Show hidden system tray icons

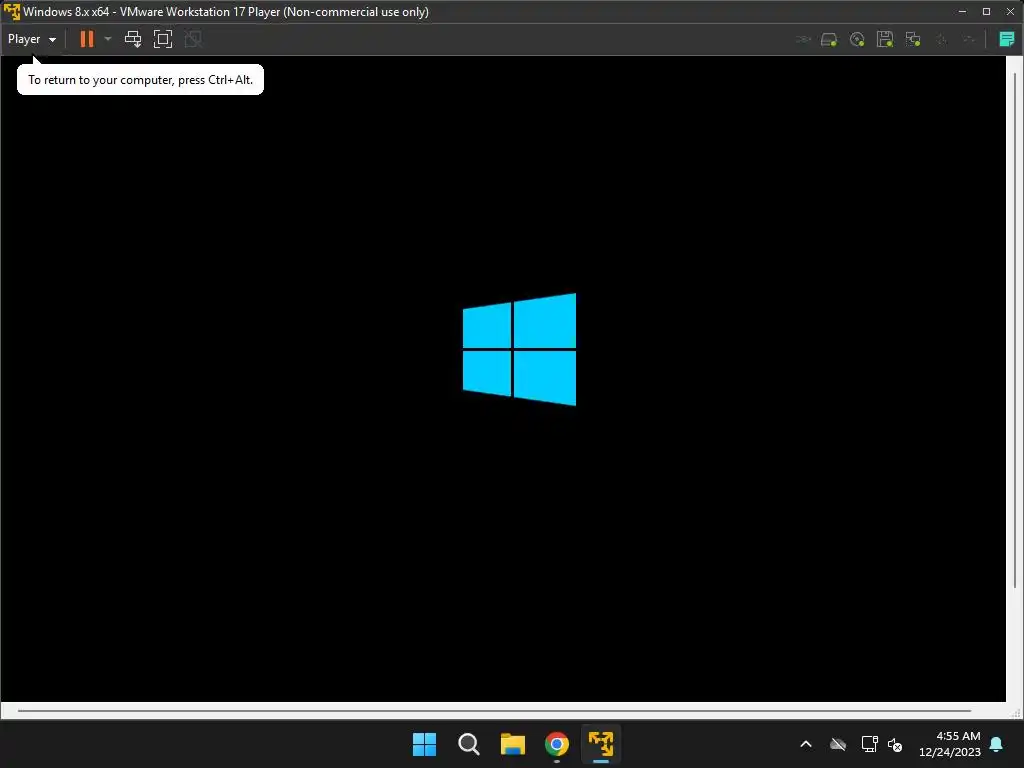[x=806, y=744]
